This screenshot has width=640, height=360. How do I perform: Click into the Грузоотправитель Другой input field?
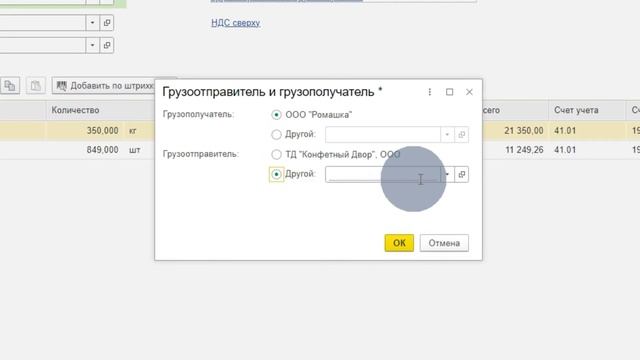coord(383,174)
